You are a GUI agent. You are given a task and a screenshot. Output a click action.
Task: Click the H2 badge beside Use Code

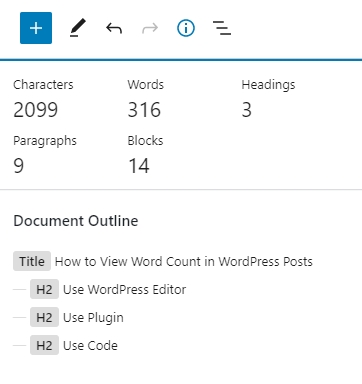click(44, 345)
